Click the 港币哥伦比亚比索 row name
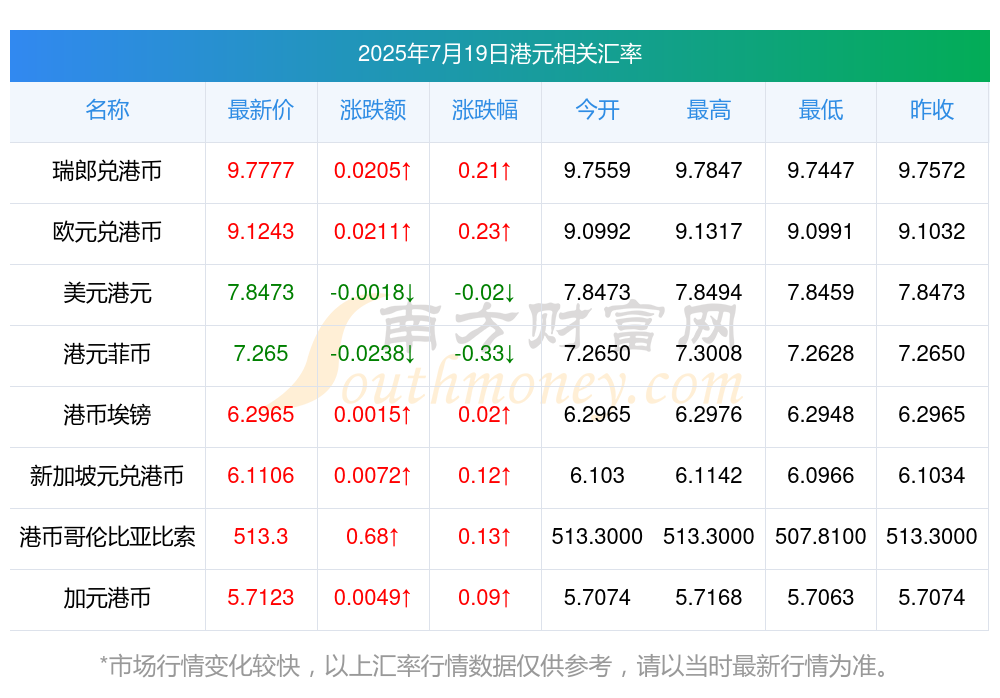The width and height of the screenshot is (1000, 698). tap(107, 537)
